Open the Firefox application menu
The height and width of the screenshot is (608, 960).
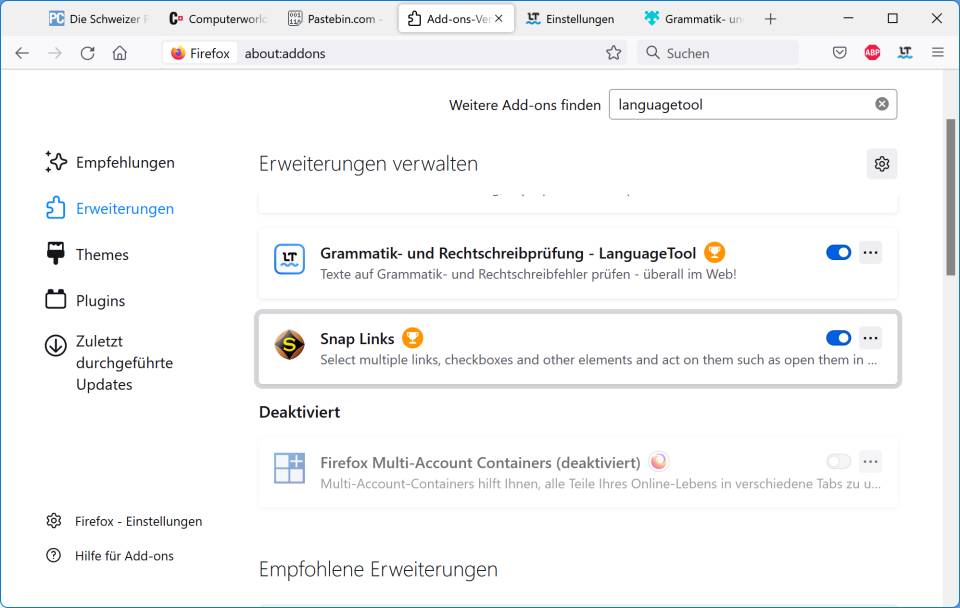(937, 53)
